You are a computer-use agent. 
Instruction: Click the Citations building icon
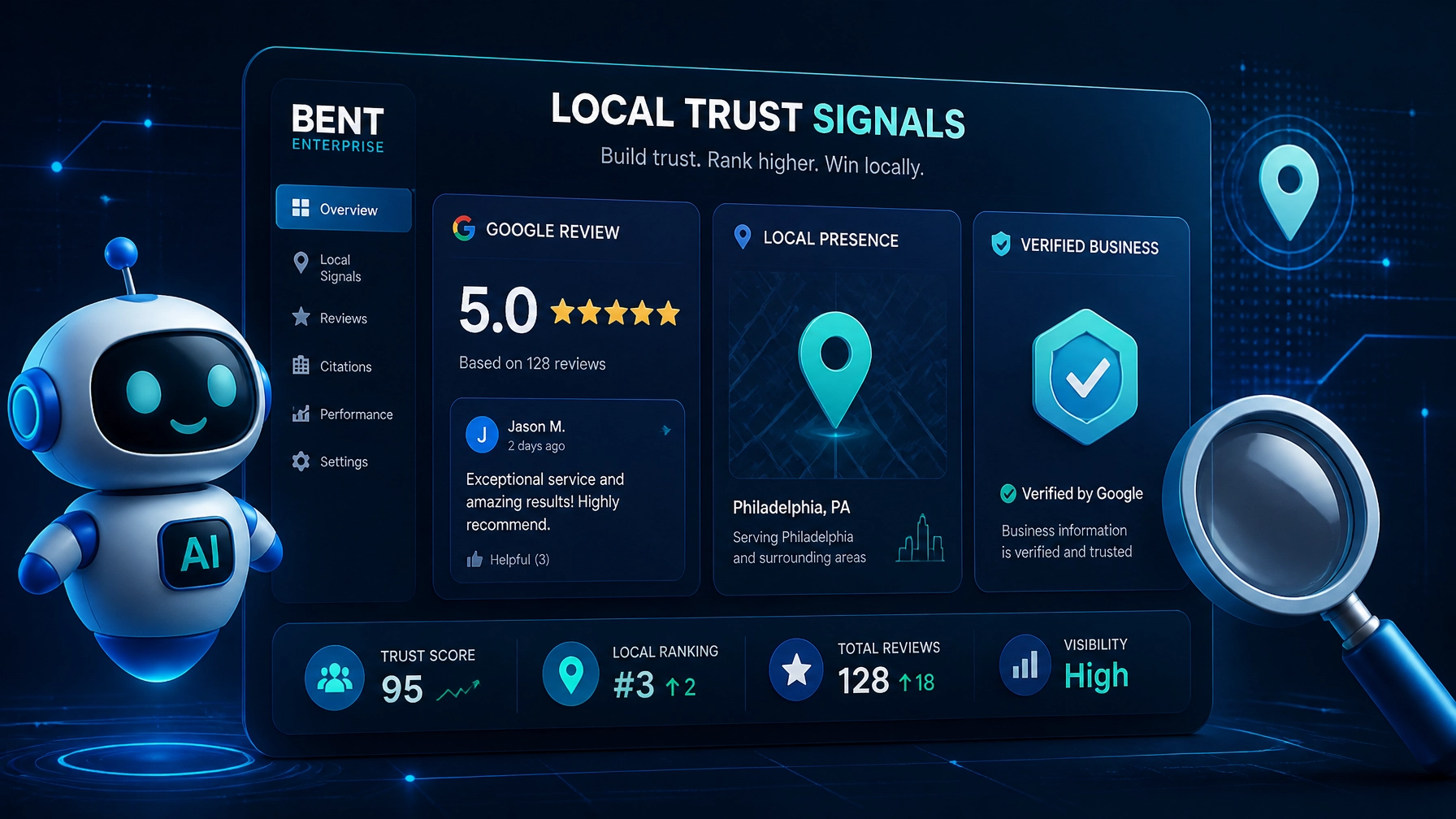[x=301, y=366]
